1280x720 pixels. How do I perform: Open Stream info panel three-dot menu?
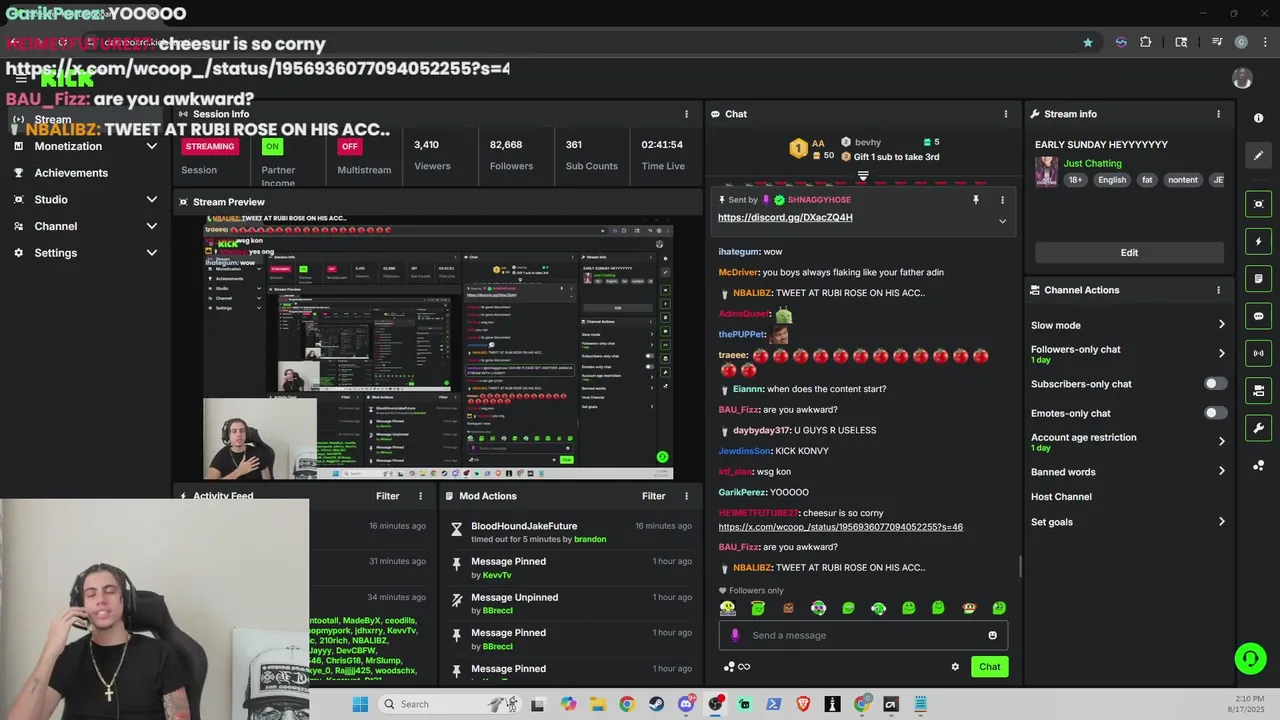point(1218,114)
